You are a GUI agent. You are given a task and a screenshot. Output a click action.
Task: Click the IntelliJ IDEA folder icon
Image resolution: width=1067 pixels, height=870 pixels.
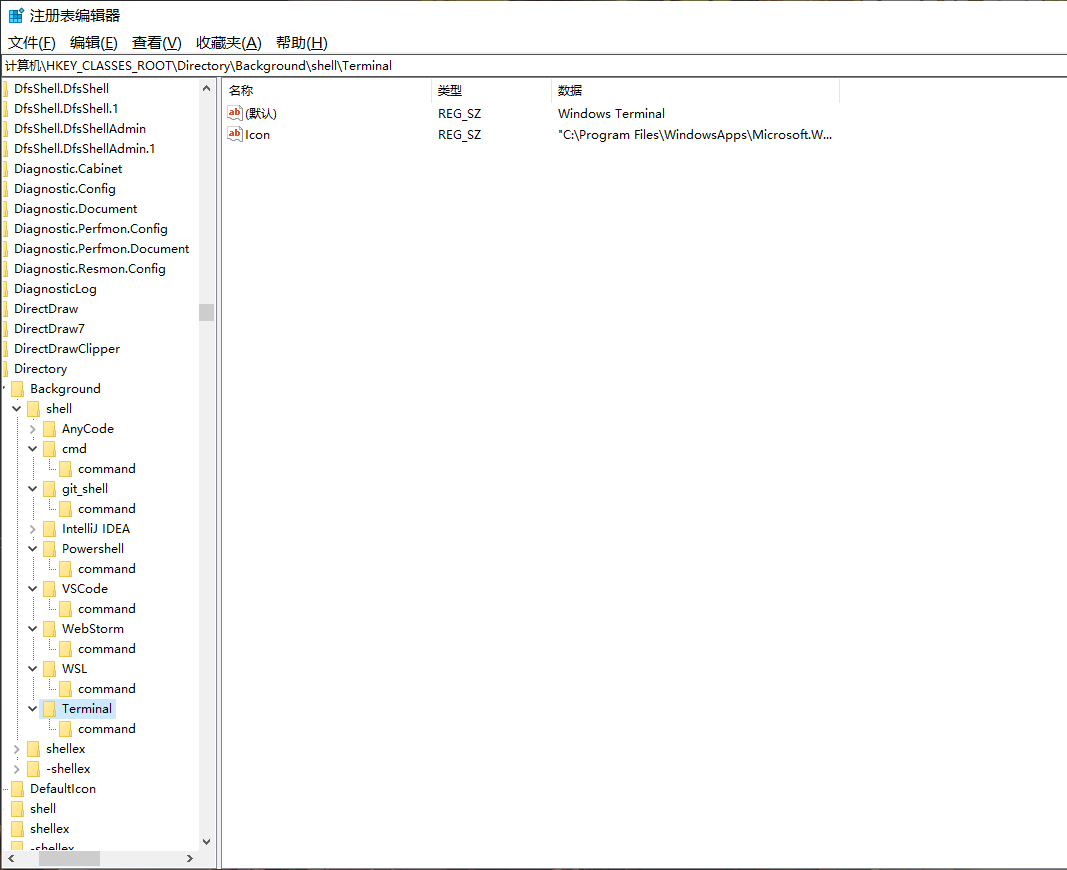click(49, 529)
